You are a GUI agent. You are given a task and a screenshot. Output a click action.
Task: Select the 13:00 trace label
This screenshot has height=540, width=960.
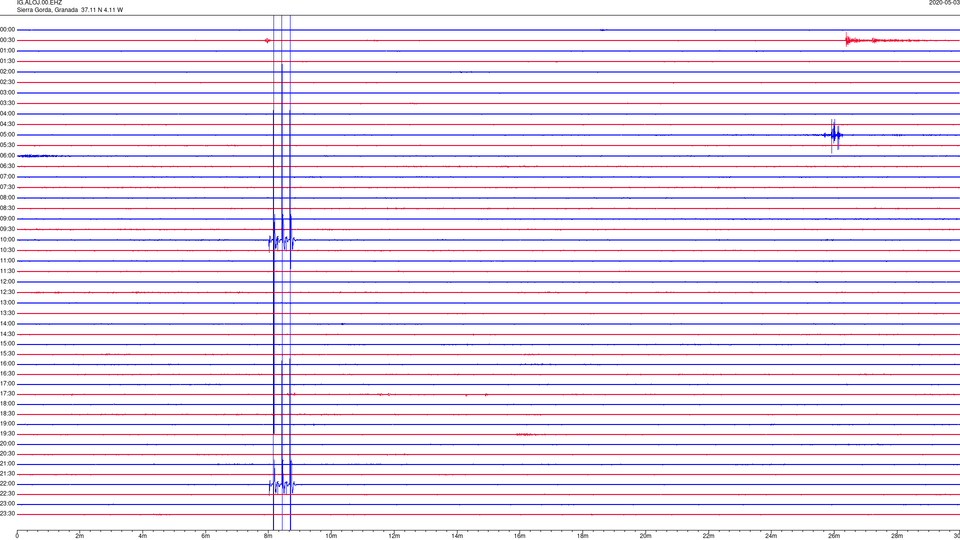7,302
